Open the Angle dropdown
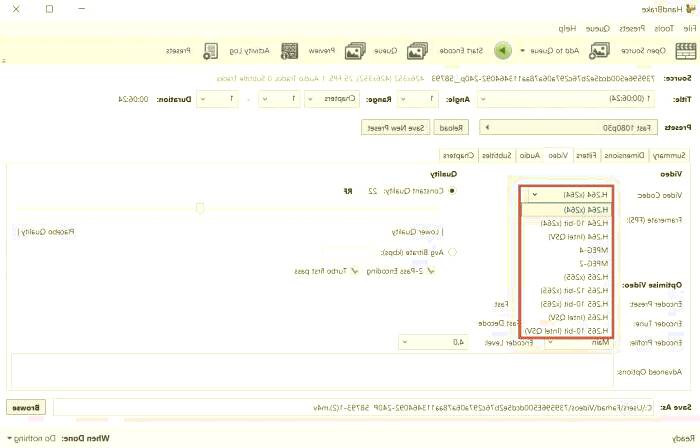Viewport: 700px width, 448px height. [x=418, y=99]
